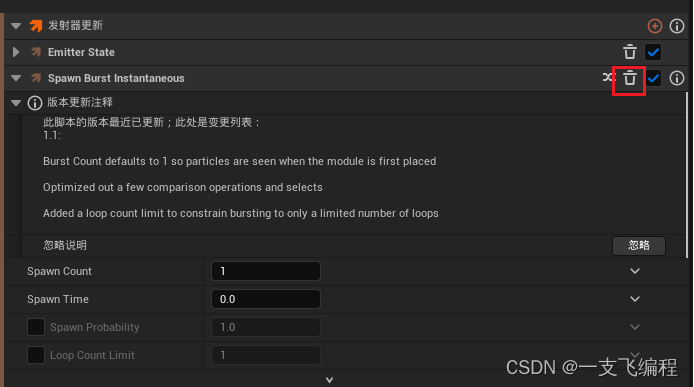This screenshot has width=694, height=387.
Task: Delete the Spawn Burst Instantaneous module
Action: pos(630,78)
